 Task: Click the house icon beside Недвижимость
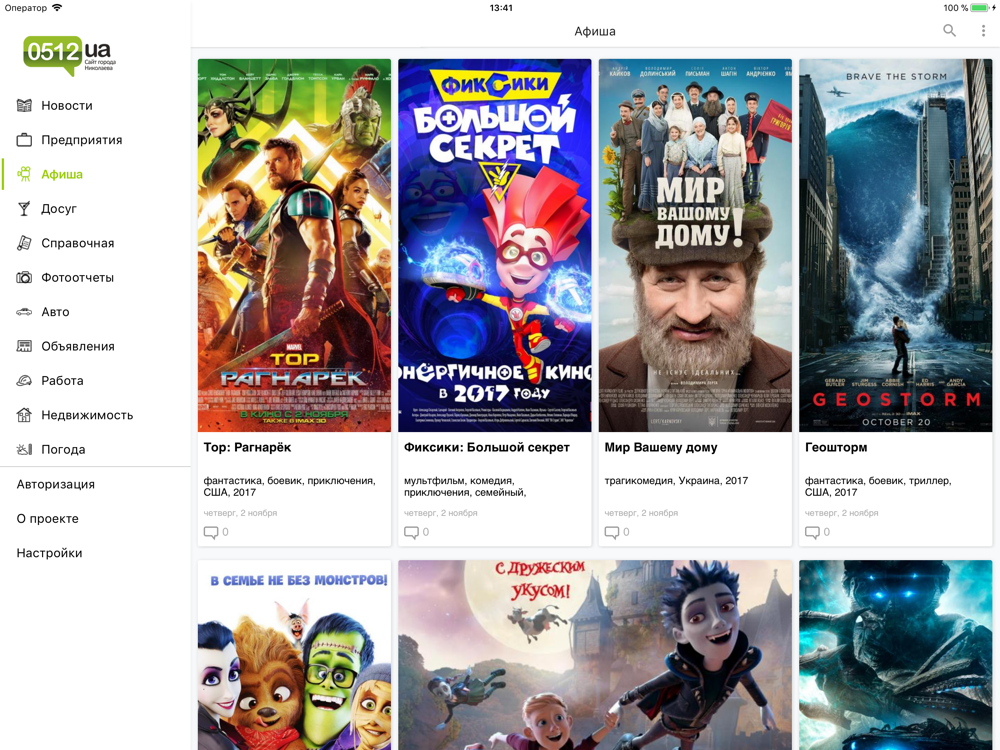(24, 415)
